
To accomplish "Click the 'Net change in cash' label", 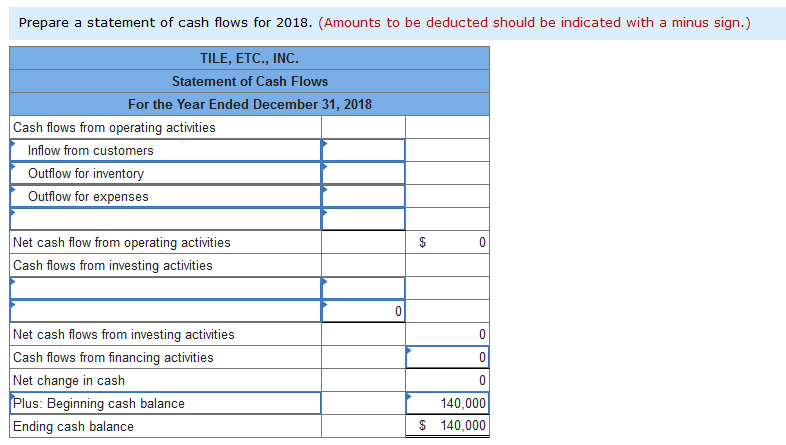I will pyautogui.click(x=69, y=380).
